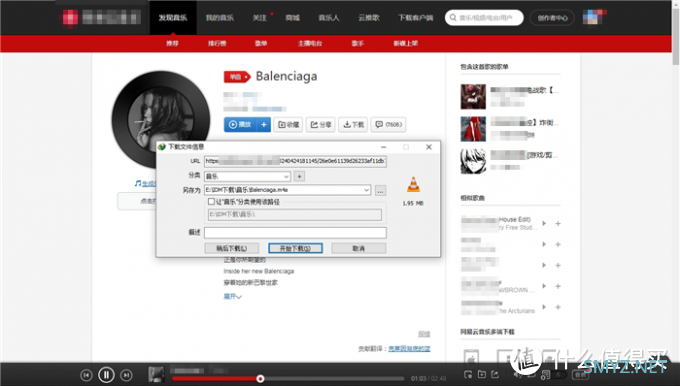
Task: Open the lyric translation contributor link
Action: [409, 349]
